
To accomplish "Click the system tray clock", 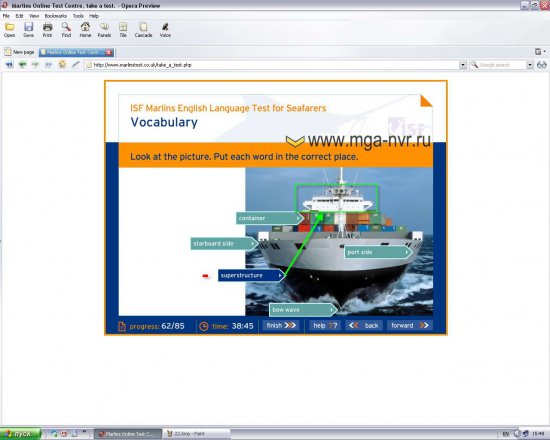I will point(538,434).
